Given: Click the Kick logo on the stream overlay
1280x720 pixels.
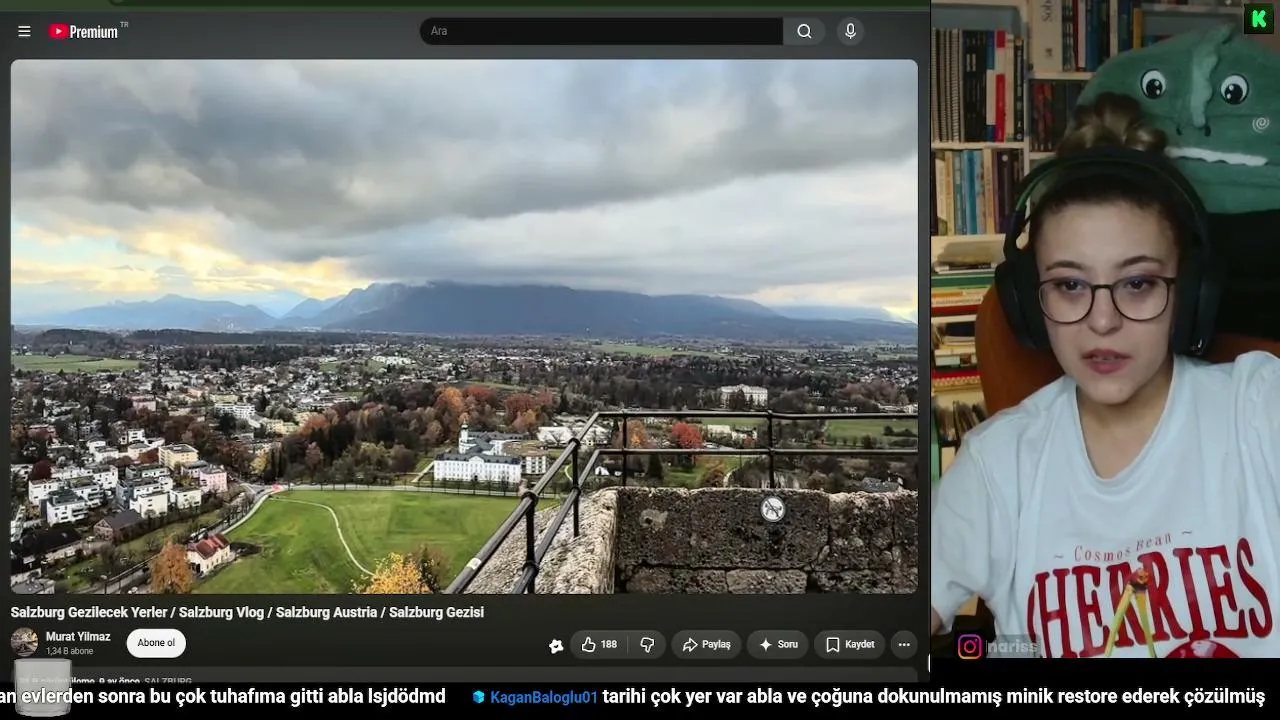Looking at the screenshot, I should coord(1258,18).
